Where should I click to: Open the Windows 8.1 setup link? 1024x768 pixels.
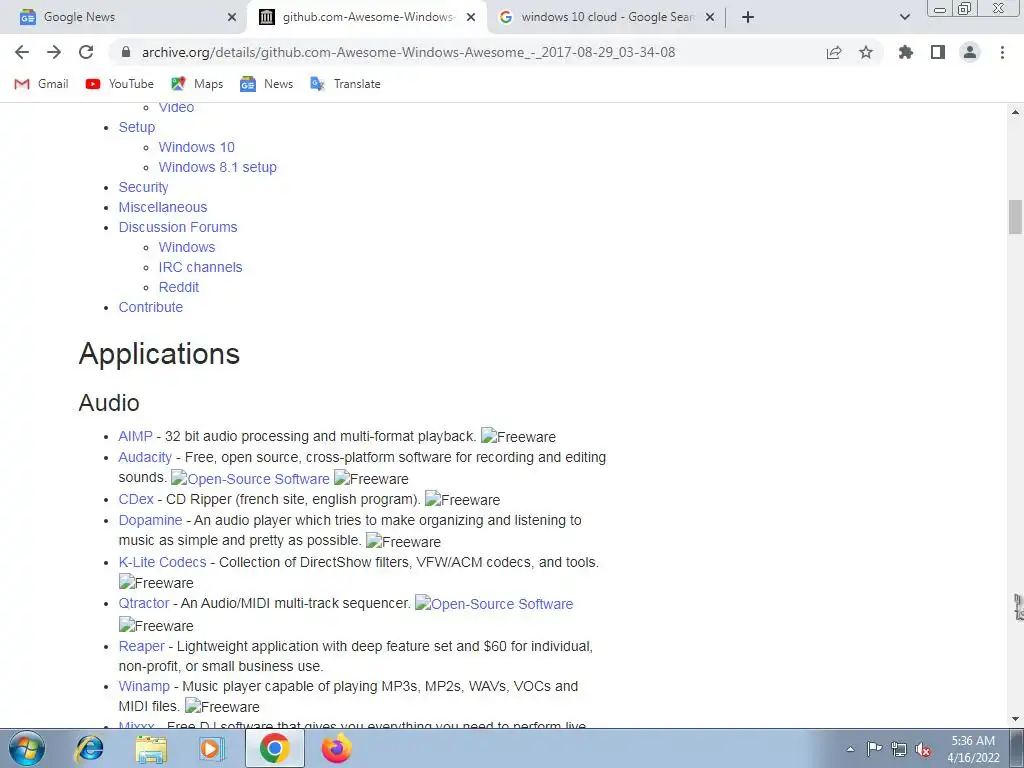pos(217,167)
